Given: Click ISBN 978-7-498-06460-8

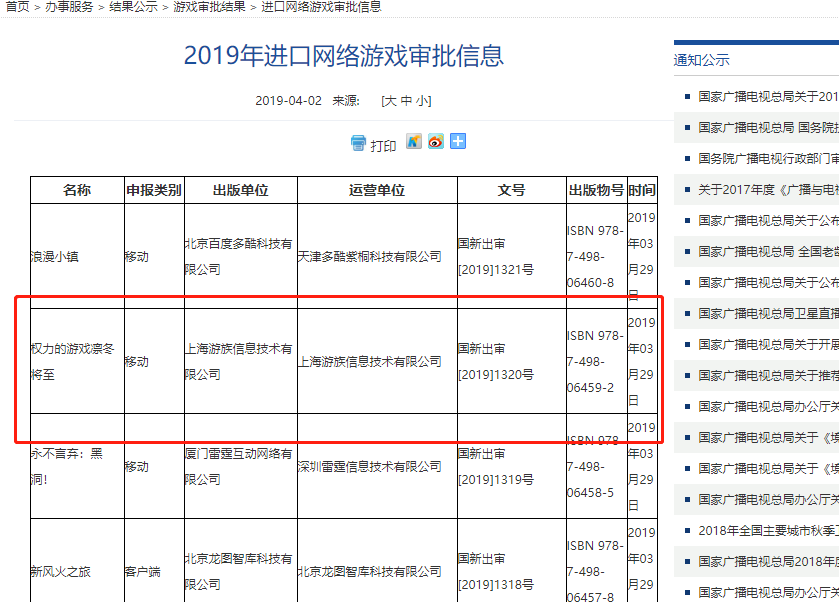Looking at the screenshot, I should (596, 257).
